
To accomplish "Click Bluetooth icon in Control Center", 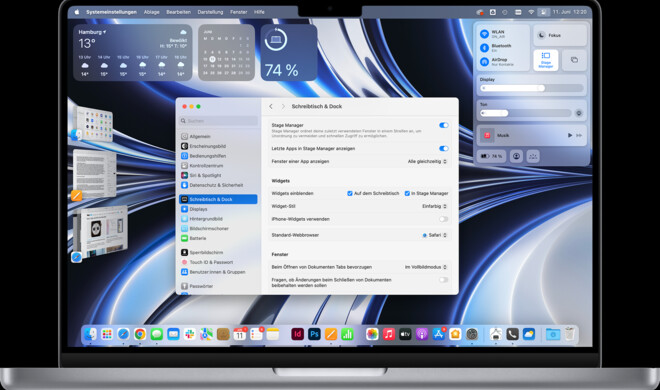I will coord(484,48).
